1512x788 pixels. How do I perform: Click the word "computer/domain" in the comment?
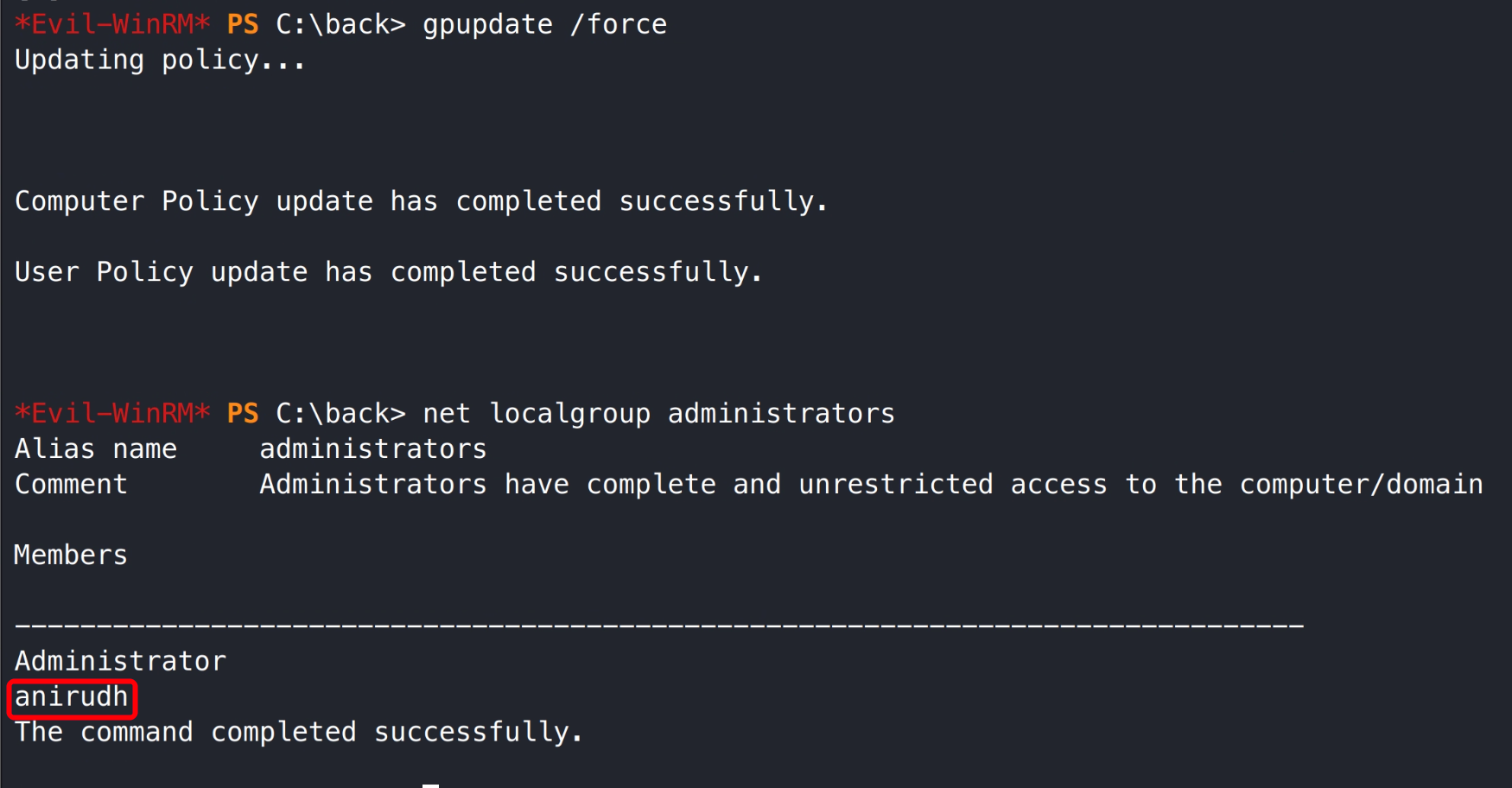click(1361, 485)
